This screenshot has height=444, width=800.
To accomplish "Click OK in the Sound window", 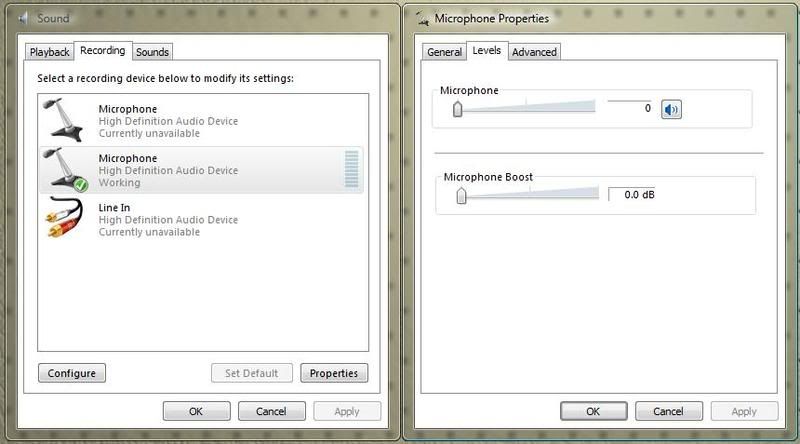I will 196,411.
